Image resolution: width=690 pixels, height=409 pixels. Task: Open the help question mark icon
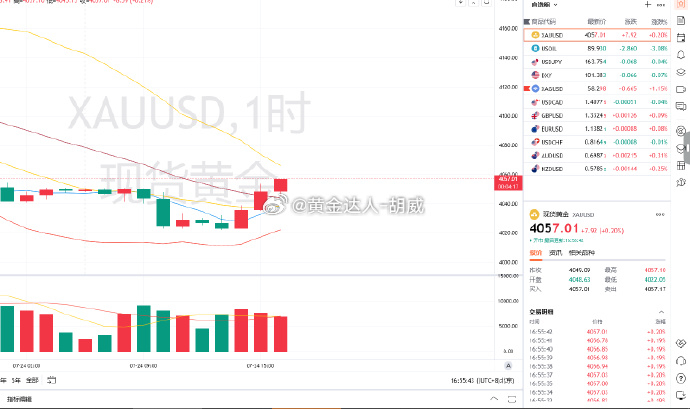click(681, 378)
